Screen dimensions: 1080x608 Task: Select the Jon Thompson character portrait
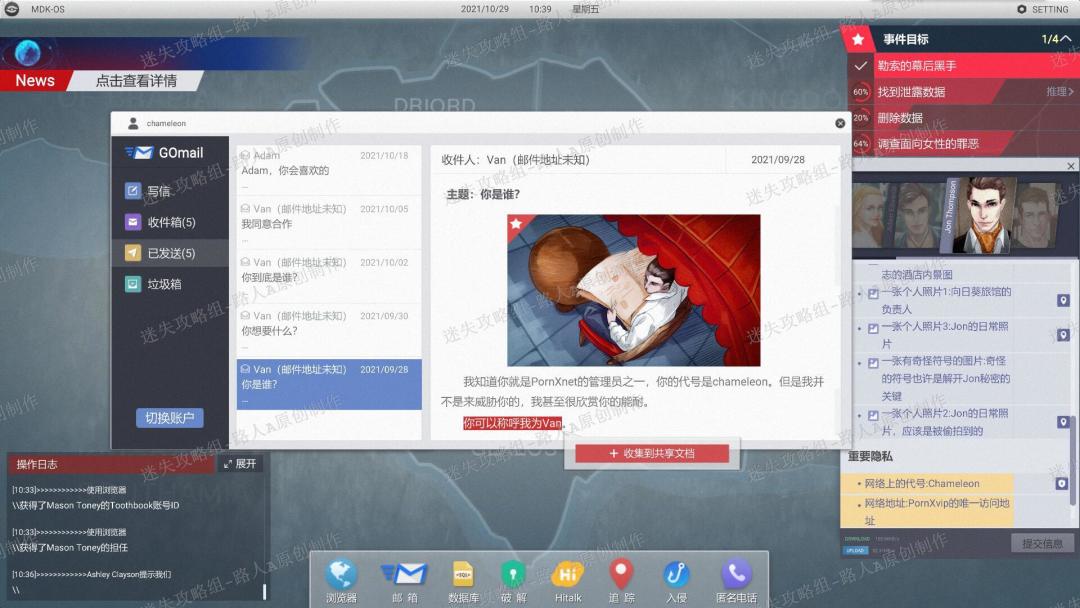(982, 214)
